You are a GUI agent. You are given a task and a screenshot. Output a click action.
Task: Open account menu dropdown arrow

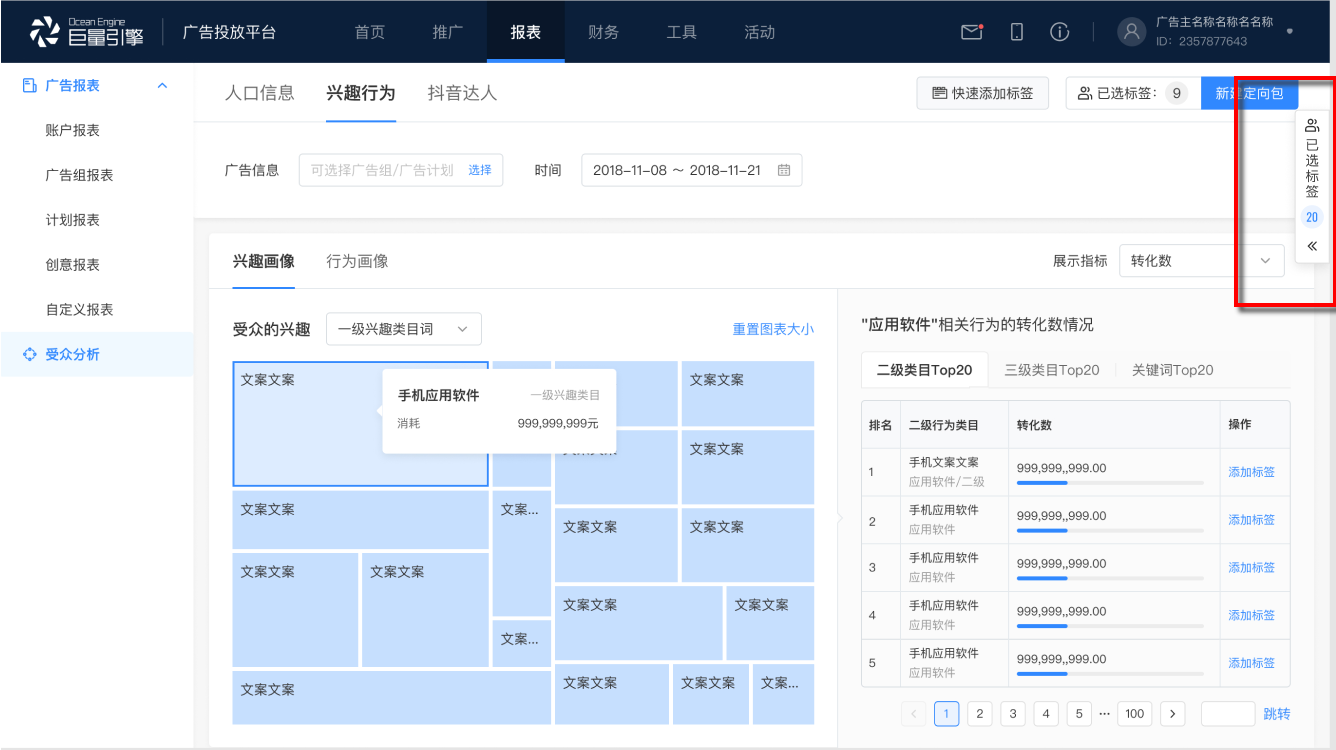[x=1290, y=31]
